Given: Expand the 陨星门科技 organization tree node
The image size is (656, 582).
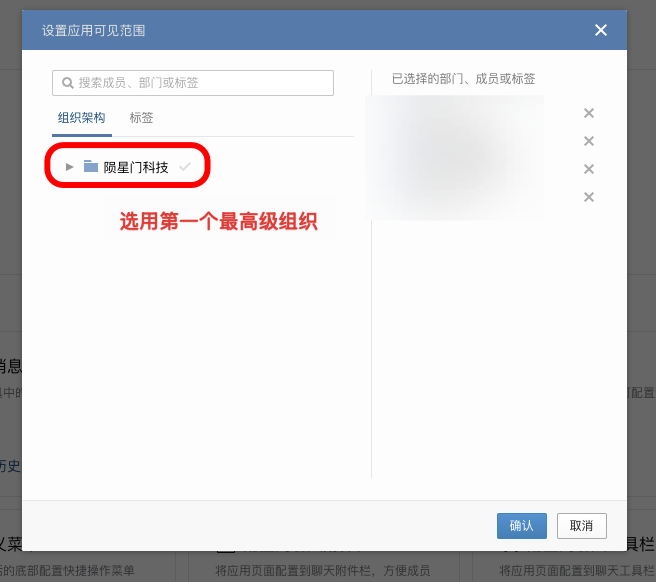Looking at the screenshot, I should point(69,167).
